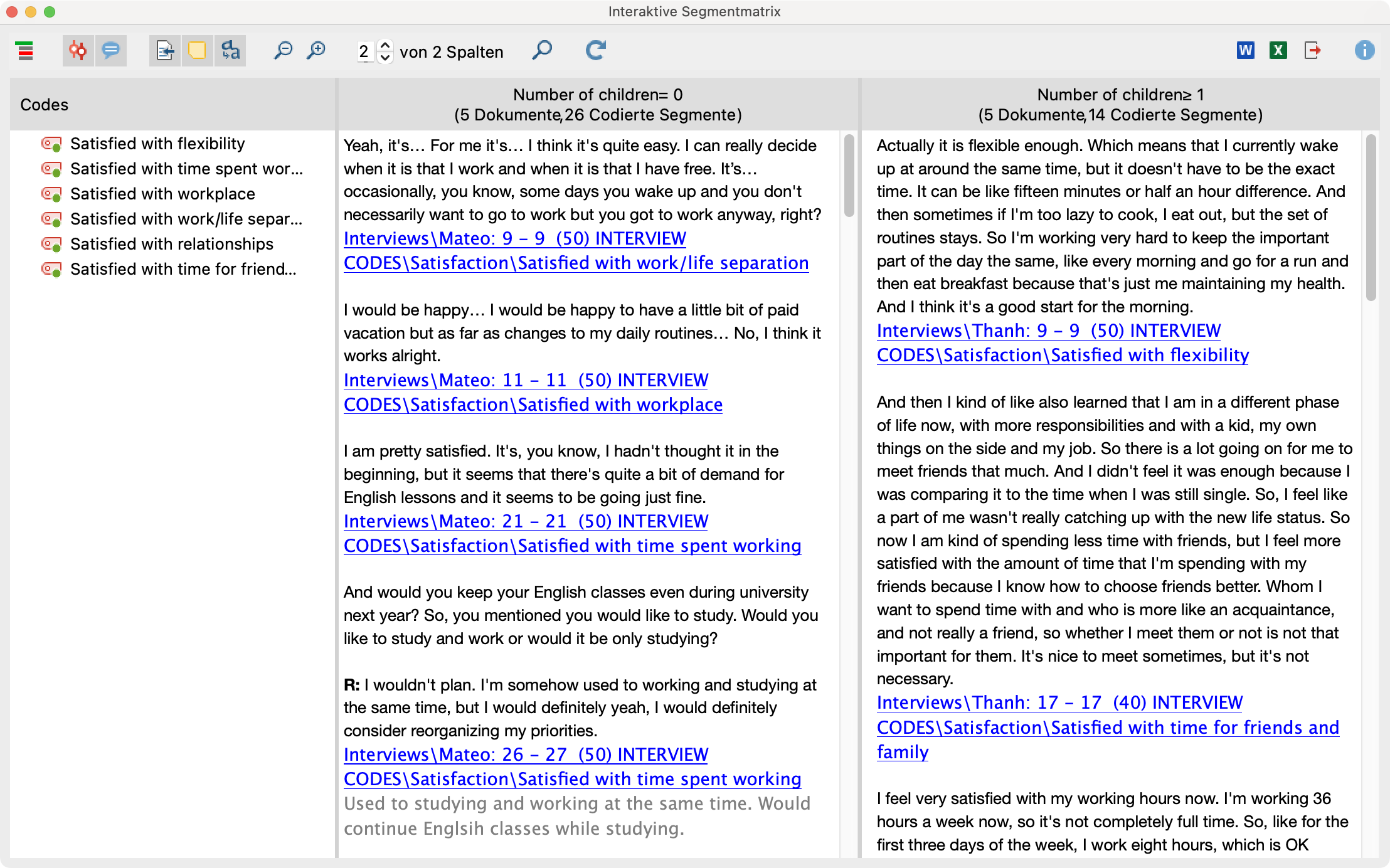Click the export document arrow icon
The width and height of the screenshot is (1390, 868).
[1312, 51]
